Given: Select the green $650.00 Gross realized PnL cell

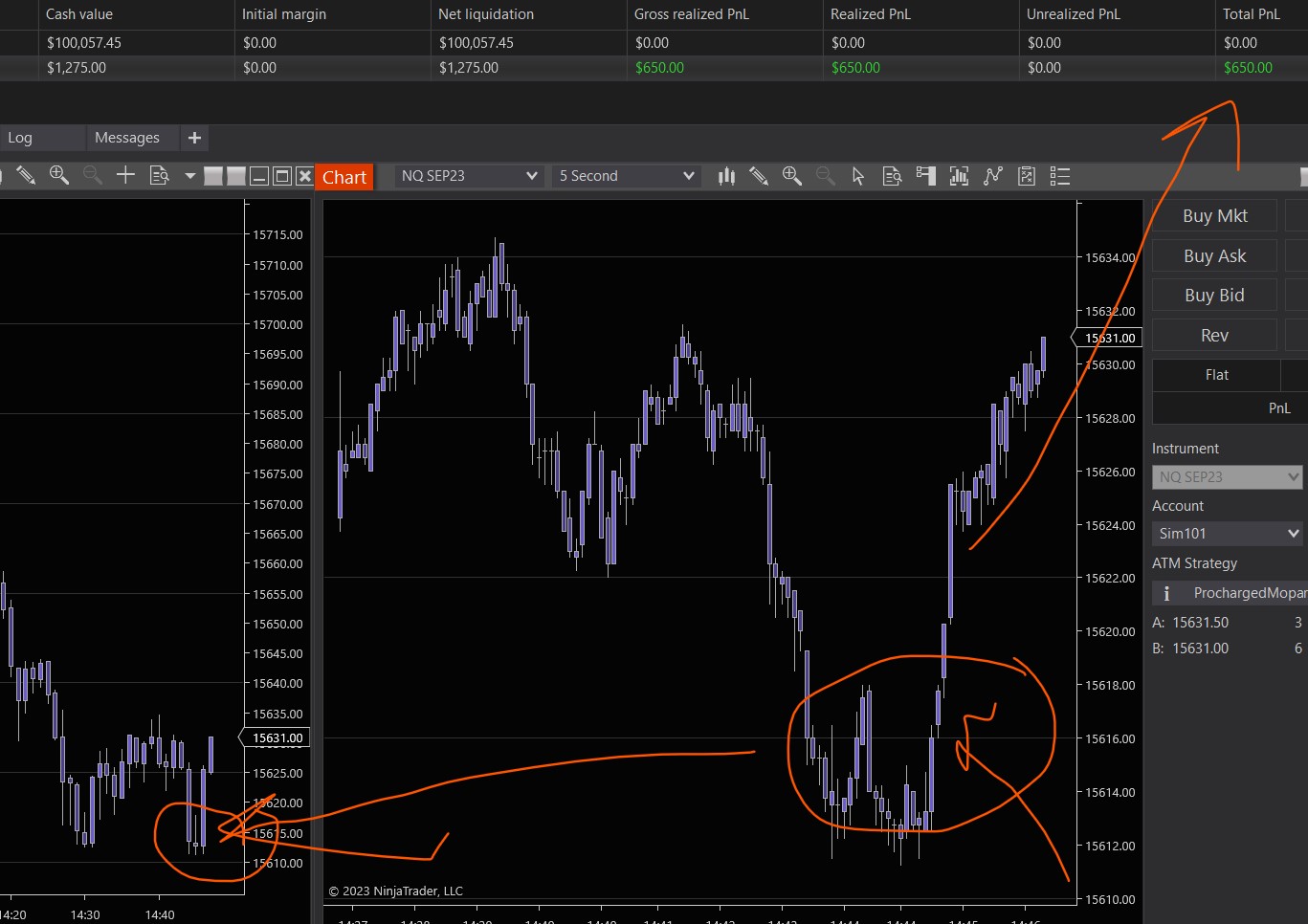Looking at the screenshot, I should pyautogui.click(x=724, y=68).
